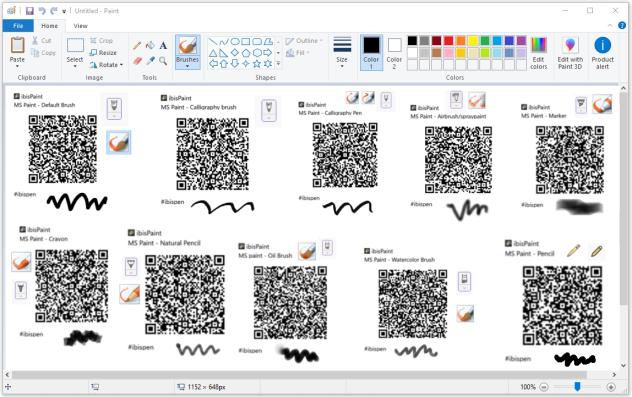Open the shape Fill dropdown
The width and height of the screenshot is (632, 397).
point(298,53)
